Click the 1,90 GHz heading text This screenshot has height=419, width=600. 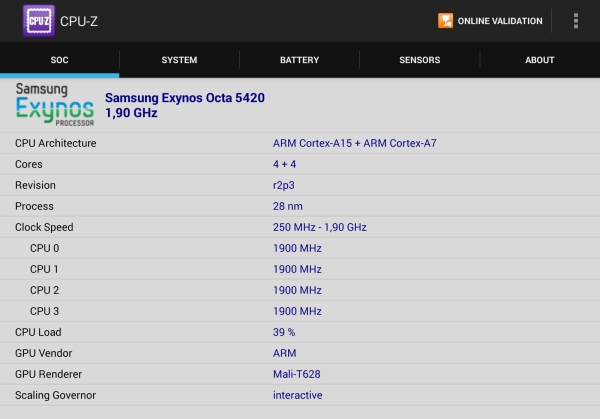pos(131,113)
